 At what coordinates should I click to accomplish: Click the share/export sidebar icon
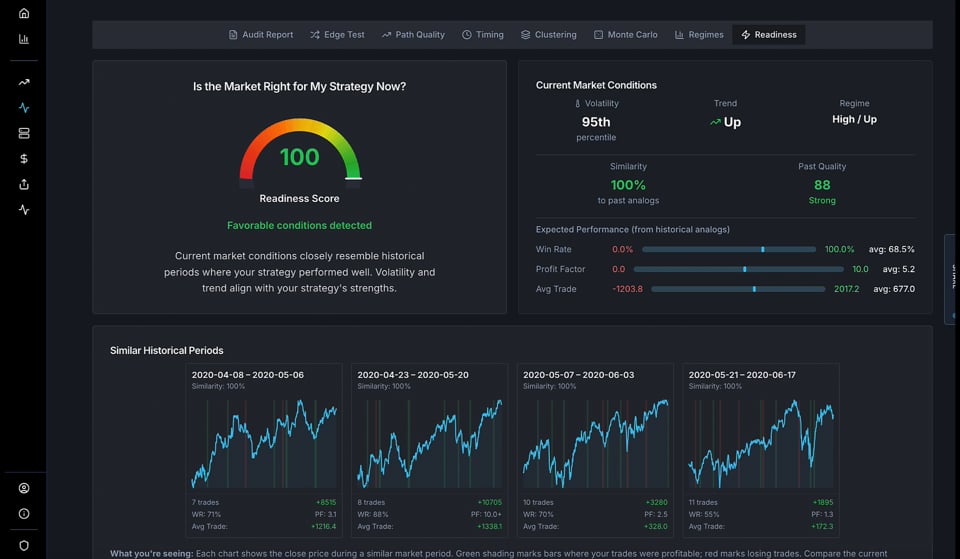point(24,184)
